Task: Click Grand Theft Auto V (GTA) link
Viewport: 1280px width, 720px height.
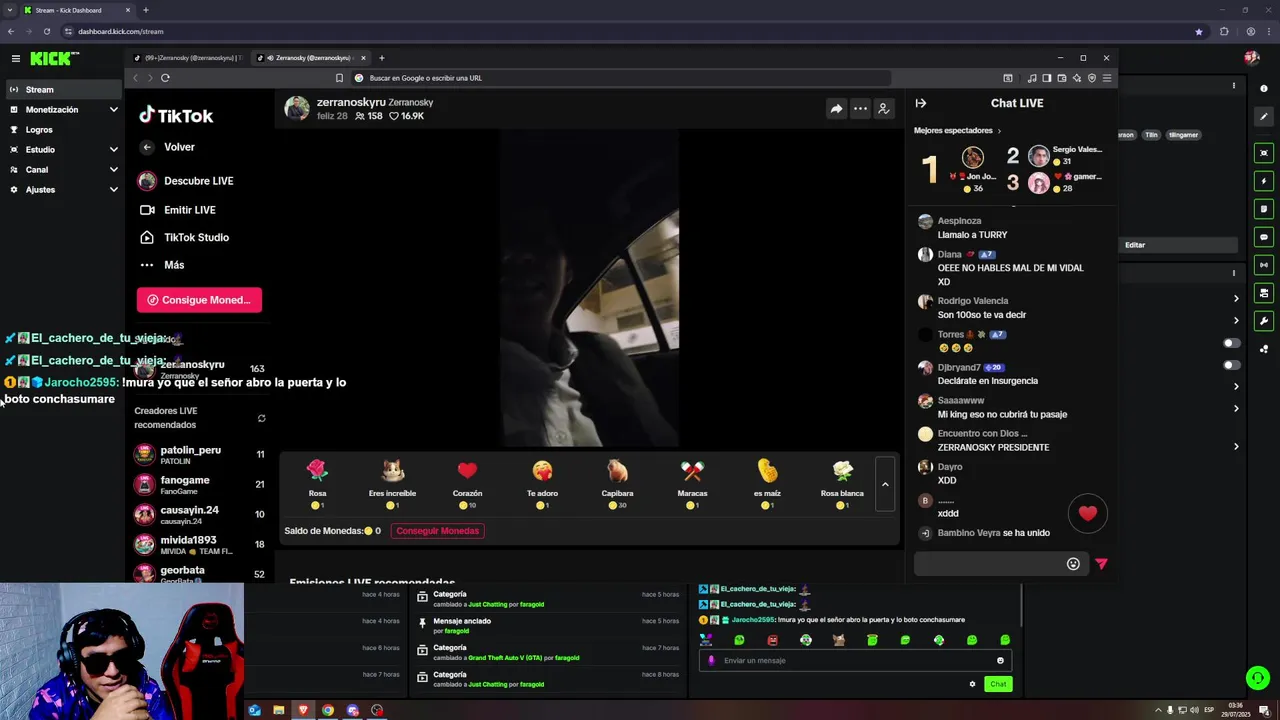Action: pos(503,658)
